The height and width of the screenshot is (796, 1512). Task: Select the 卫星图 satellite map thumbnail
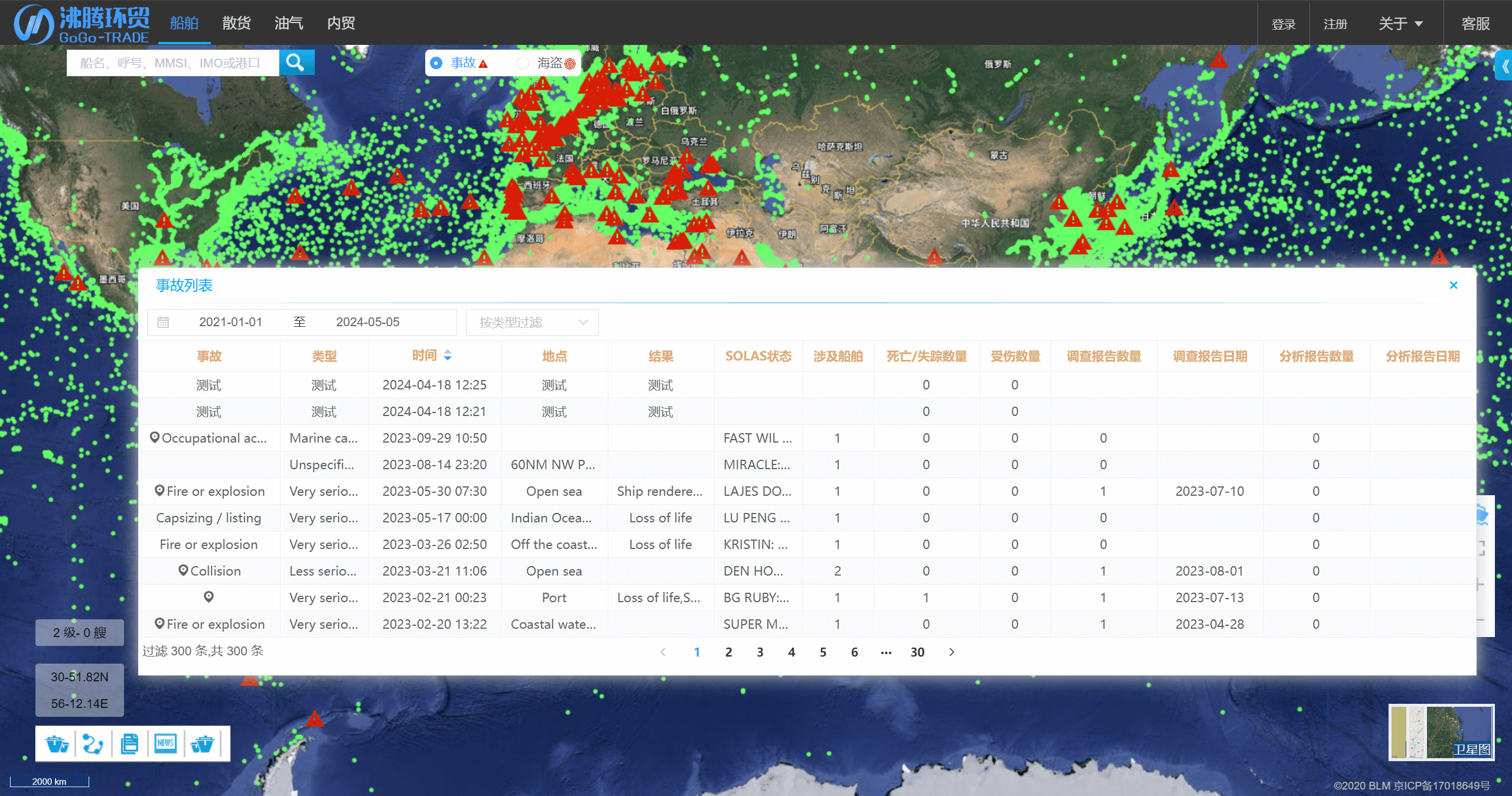[x=1459, y=732]
